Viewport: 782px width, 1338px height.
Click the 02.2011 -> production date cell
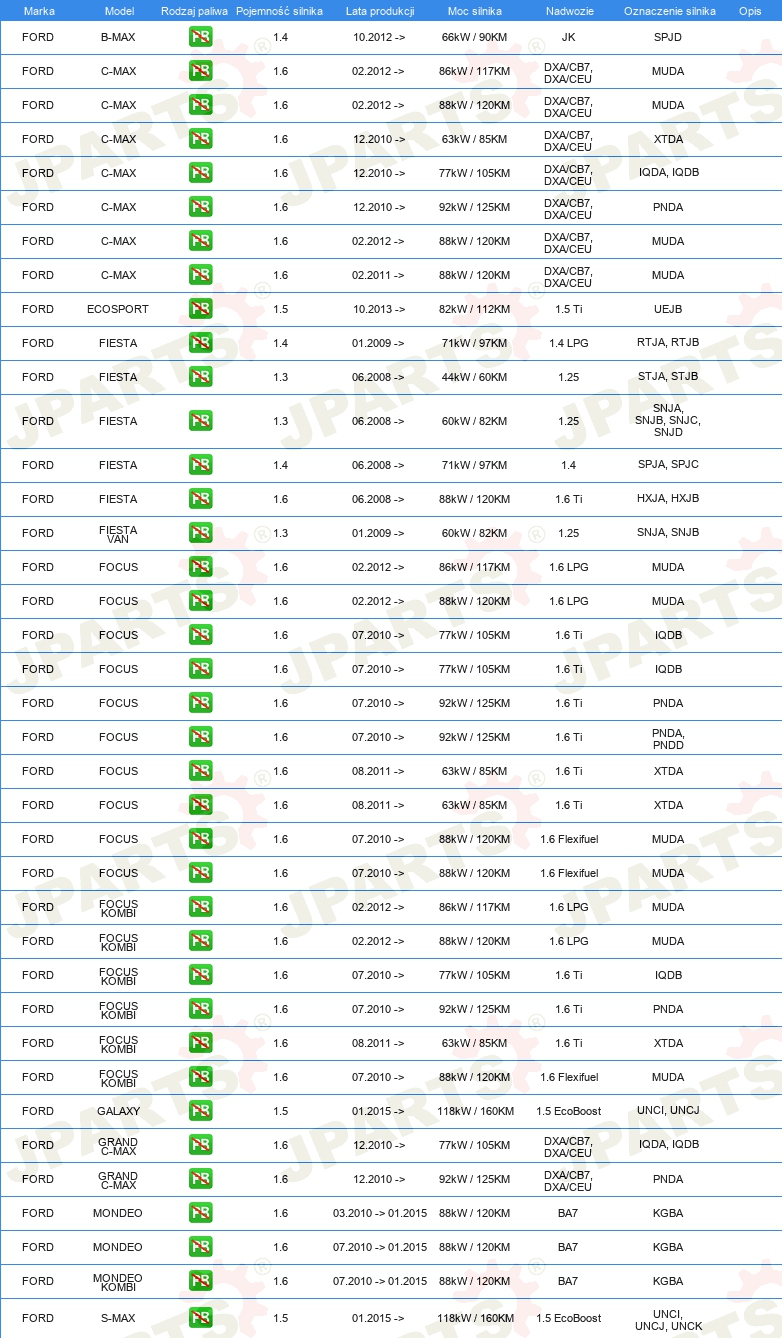pyautogui.click(x=379, y=275)
